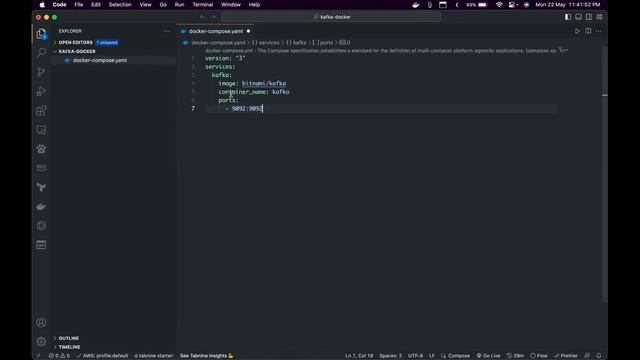Open the Search view in activity bar
The image size is (640, 360).
pos(41,52)
